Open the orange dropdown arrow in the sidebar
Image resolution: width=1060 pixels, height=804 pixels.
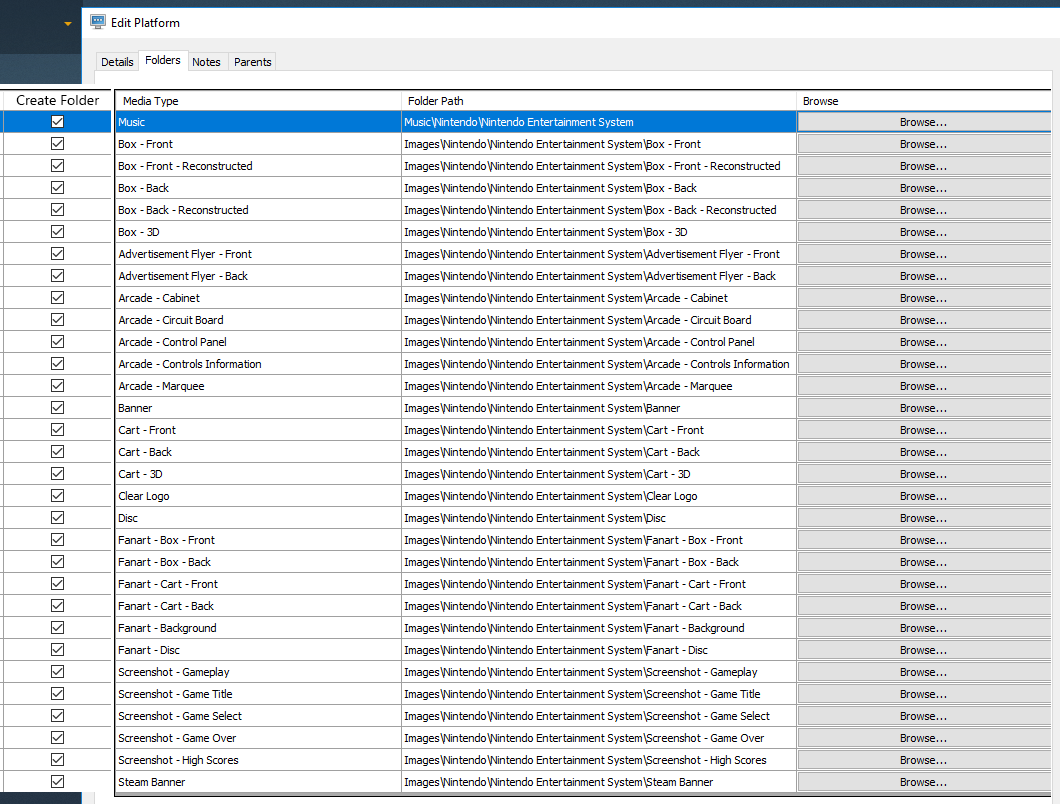[x=68, y=24]
